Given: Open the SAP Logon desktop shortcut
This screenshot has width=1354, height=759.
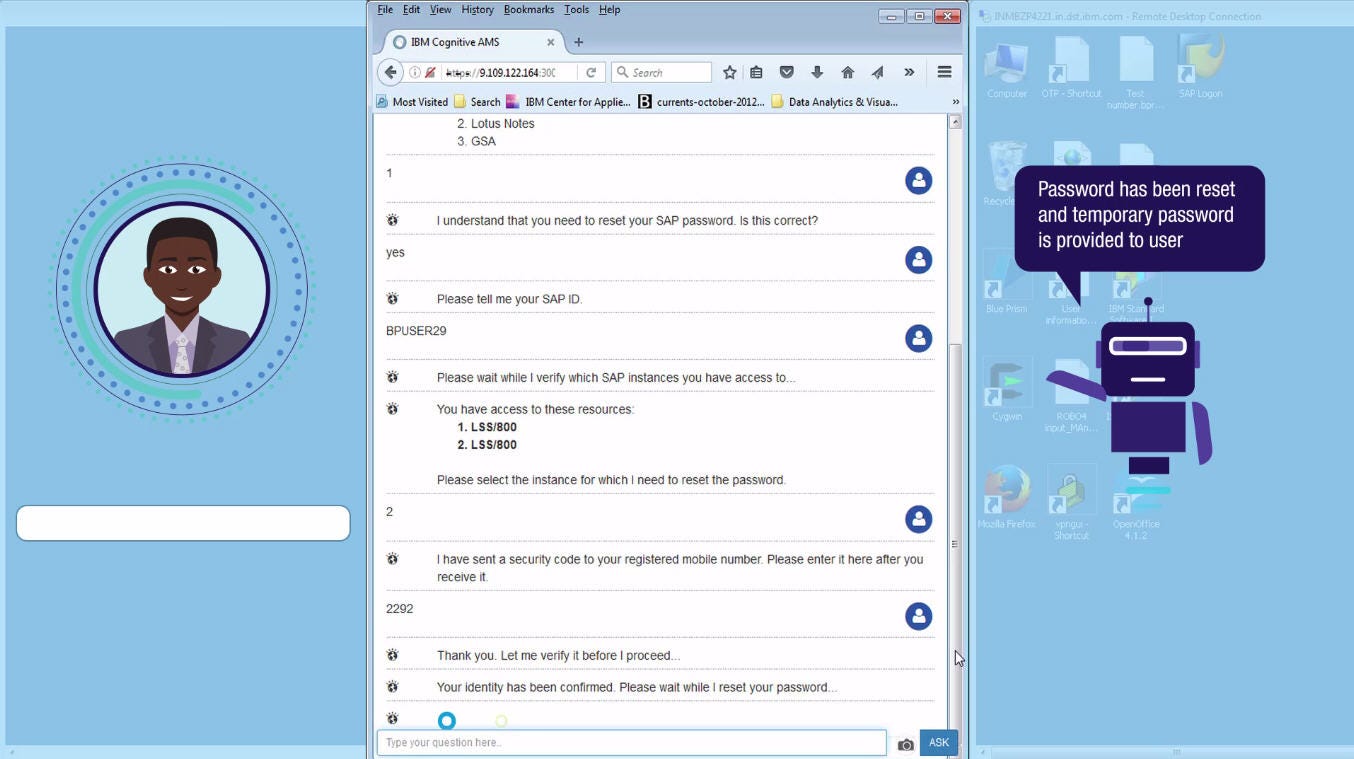Looking at the screenshot, I should point(1199,60).
